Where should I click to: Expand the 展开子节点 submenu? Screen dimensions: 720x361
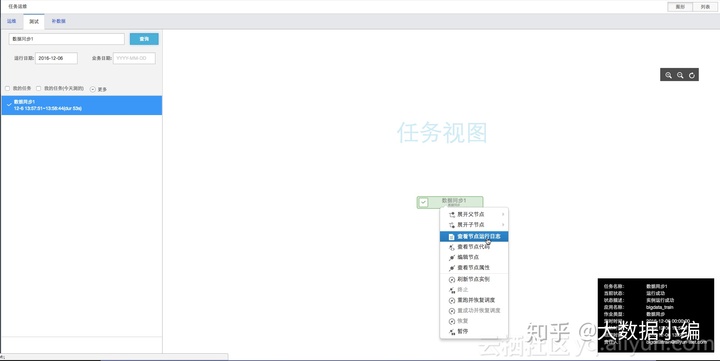[474, 225]
